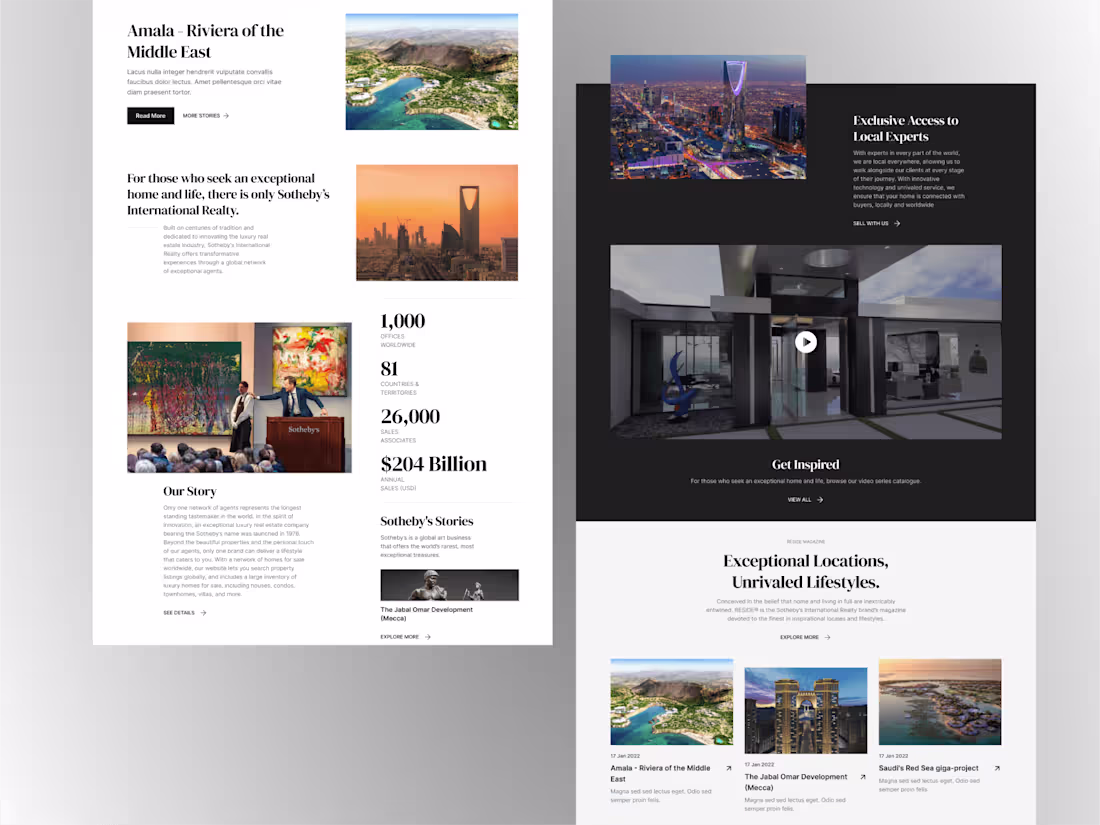Open "Saudi's Red Sea giga-project" title

point(928,768)
